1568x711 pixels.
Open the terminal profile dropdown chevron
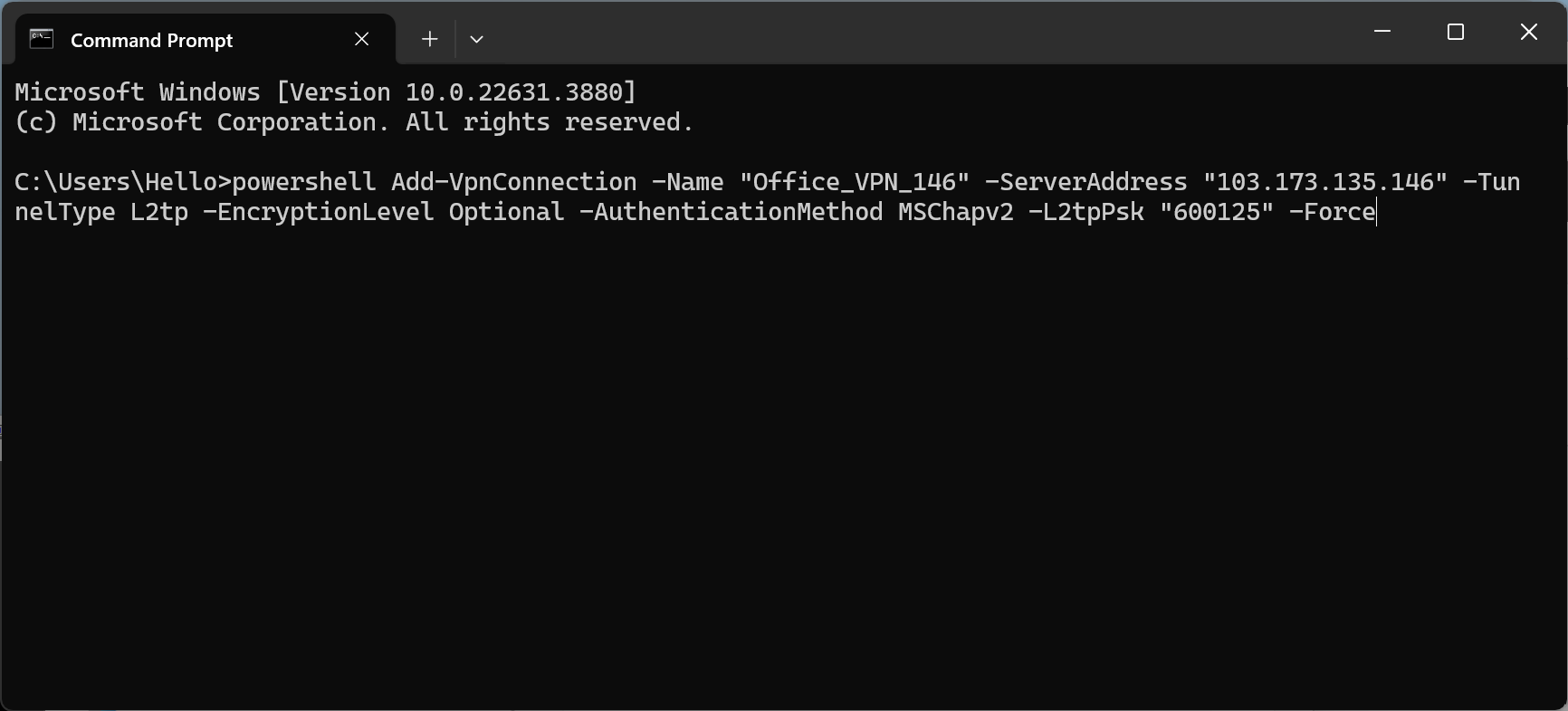477,39
